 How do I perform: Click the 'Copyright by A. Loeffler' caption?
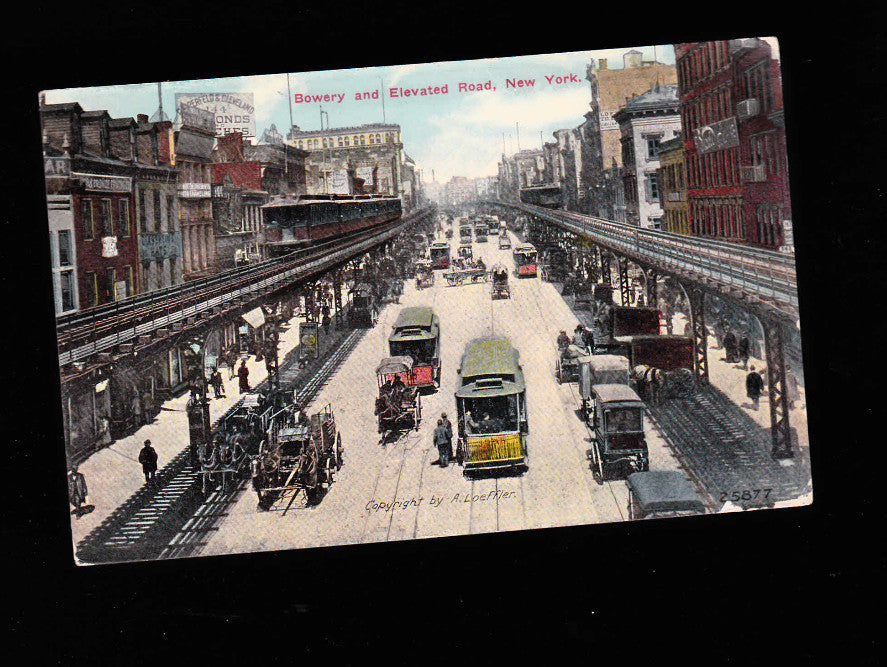click(441, 501)
